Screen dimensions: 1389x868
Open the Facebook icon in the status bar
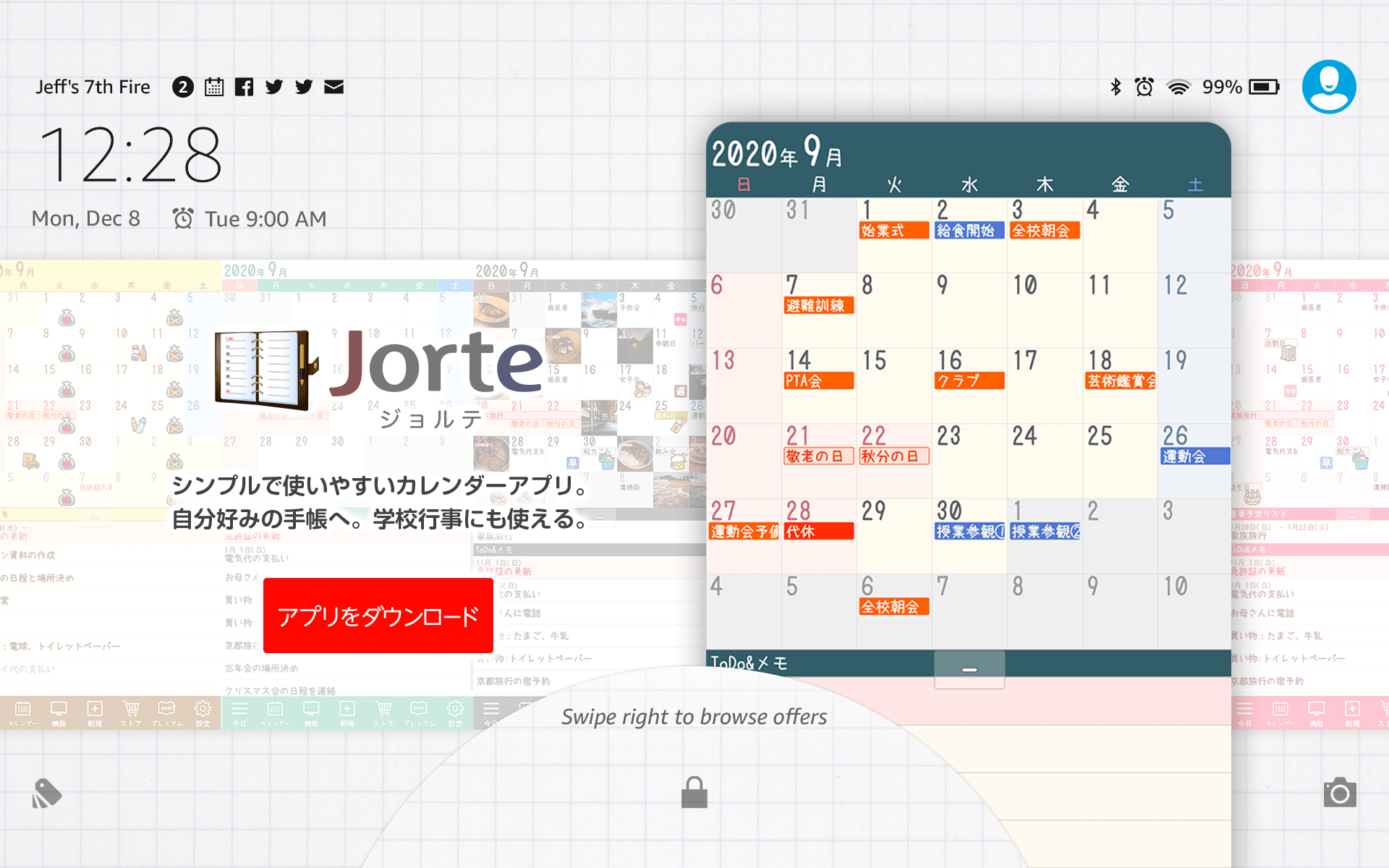pyautogui.click(x=245, y=86)
